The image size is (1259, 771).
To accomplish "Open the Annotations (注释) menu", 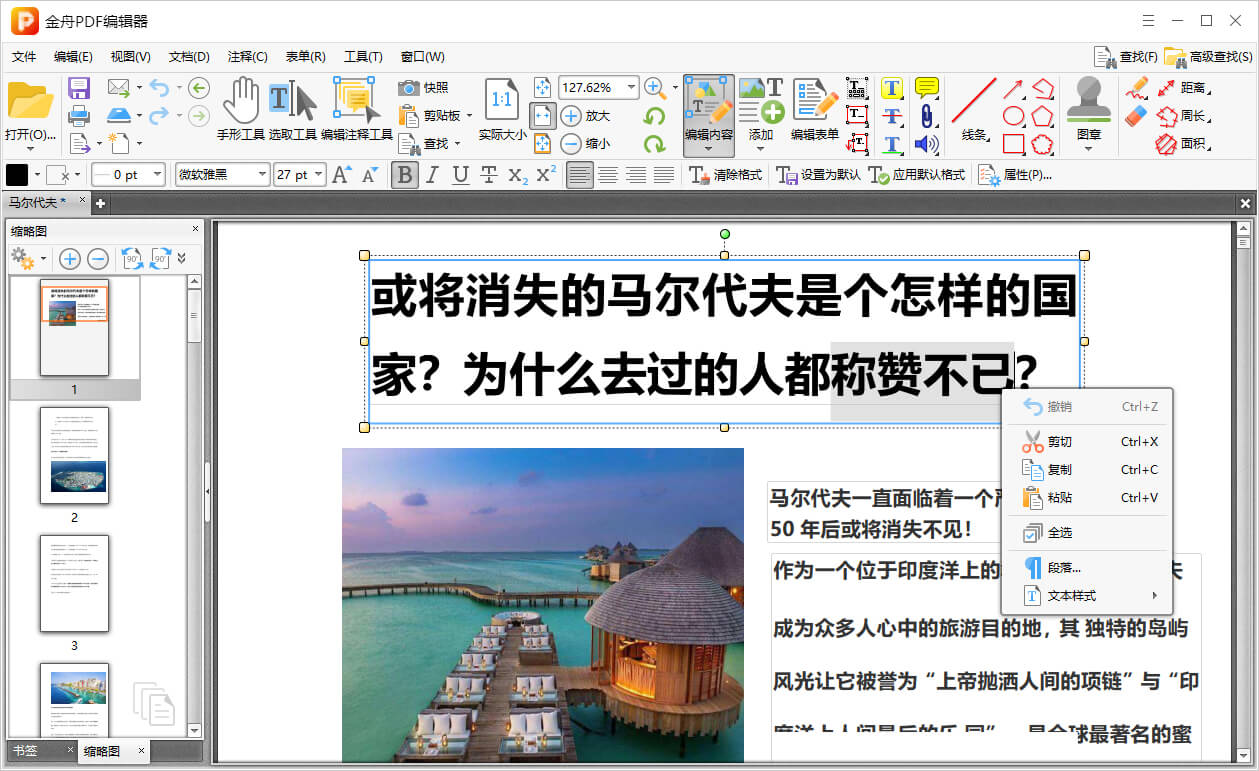I will pyautogui.click(x=247, y=57).
